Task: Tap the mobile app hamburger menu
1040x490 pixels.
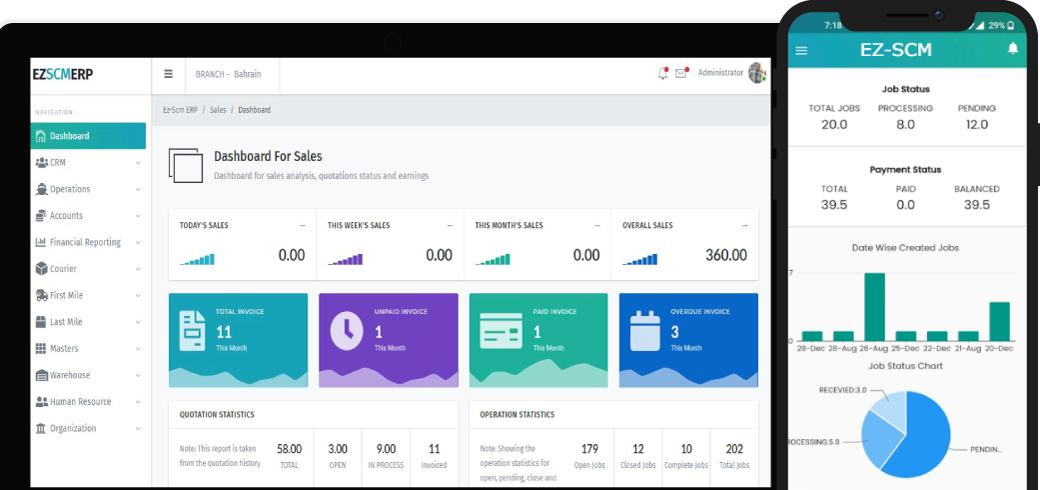Action: pos(801,50)
